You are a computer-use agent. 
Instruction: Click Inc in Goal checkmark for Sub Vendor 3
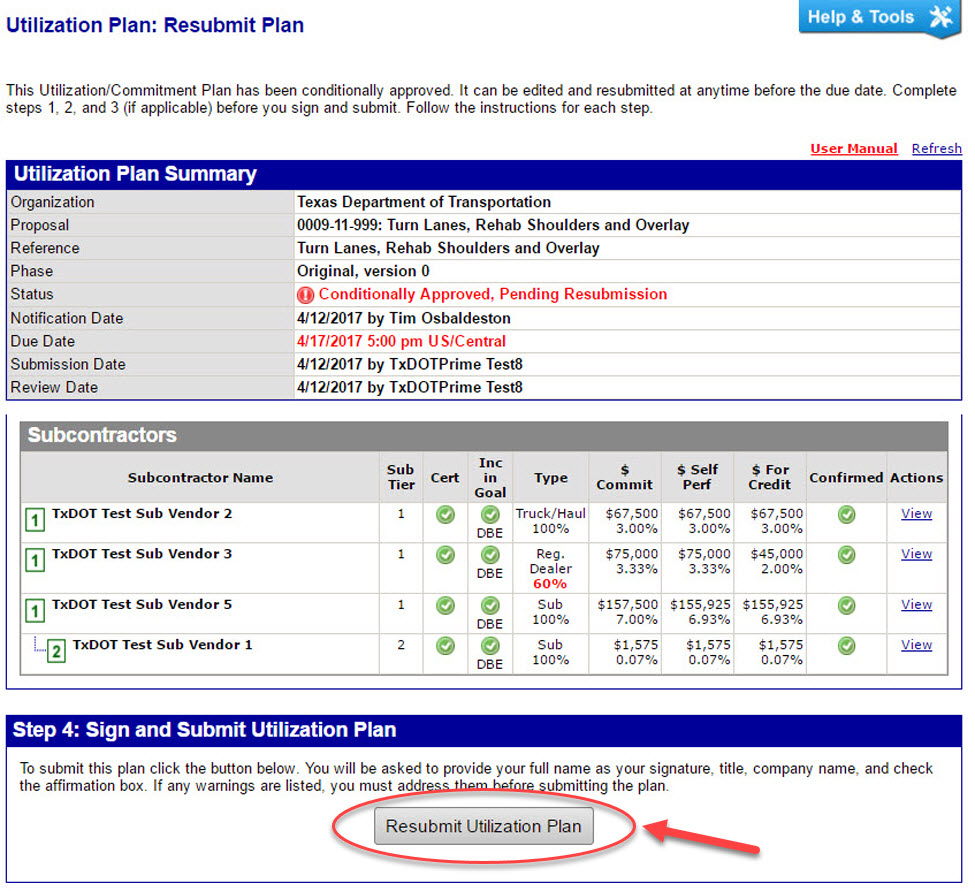coord(490,555)
